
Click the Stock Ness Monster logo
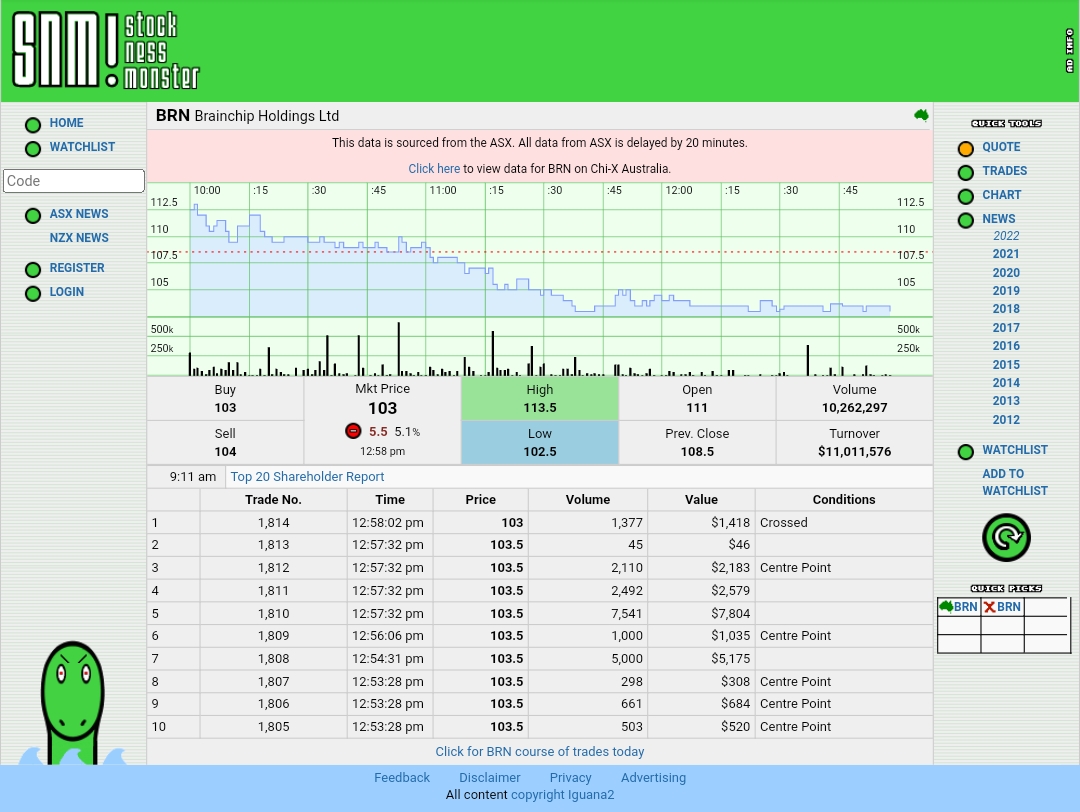[106, 50]
